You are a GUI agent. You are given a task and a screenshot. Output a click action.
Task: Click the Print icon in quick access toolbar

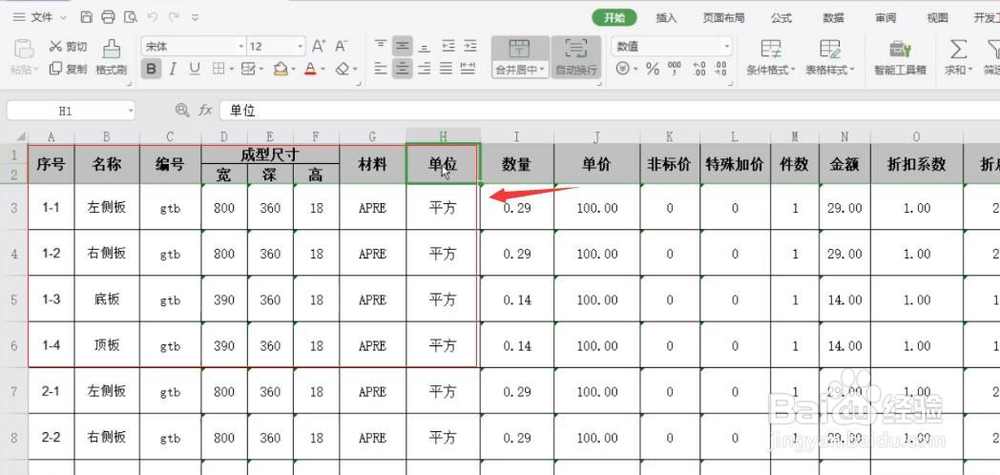[108, 17]
